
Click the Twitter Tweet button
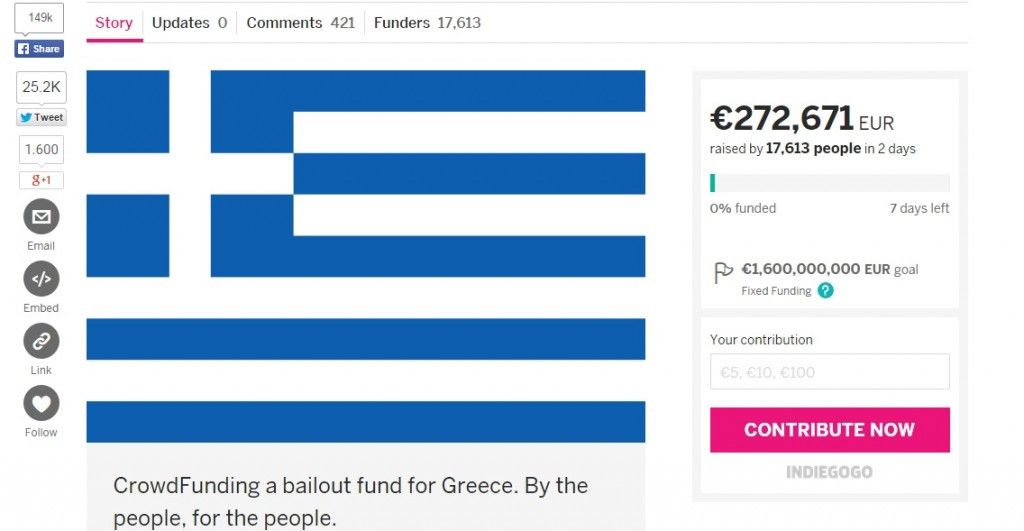click(x=41, y=117)
